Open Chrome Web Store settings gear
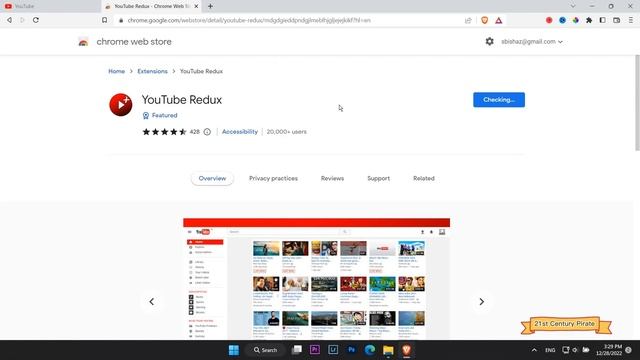 click(x=489, y=41)
